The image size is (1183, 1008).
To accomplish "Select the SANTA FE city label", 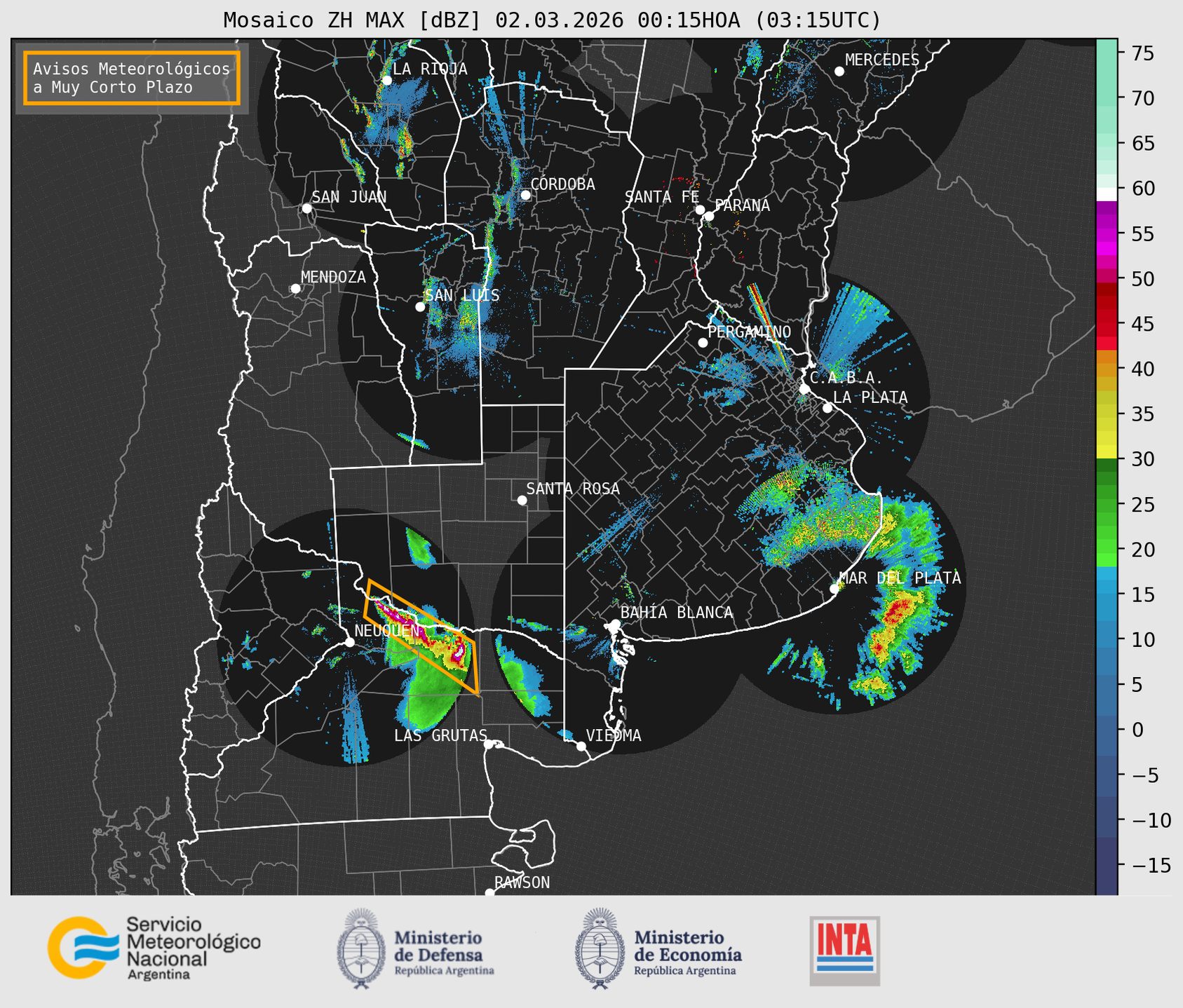I will click(x=662, y=197).
